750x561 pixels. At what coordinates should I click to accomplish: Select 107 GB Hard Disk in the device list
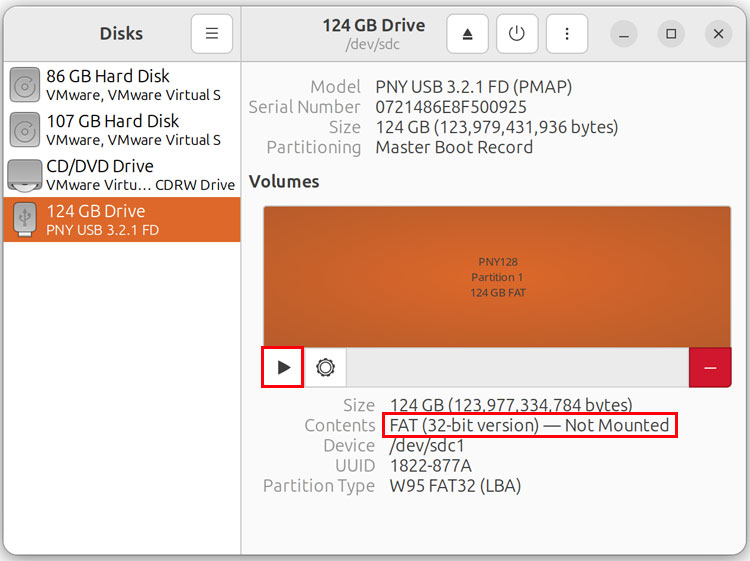122,130
